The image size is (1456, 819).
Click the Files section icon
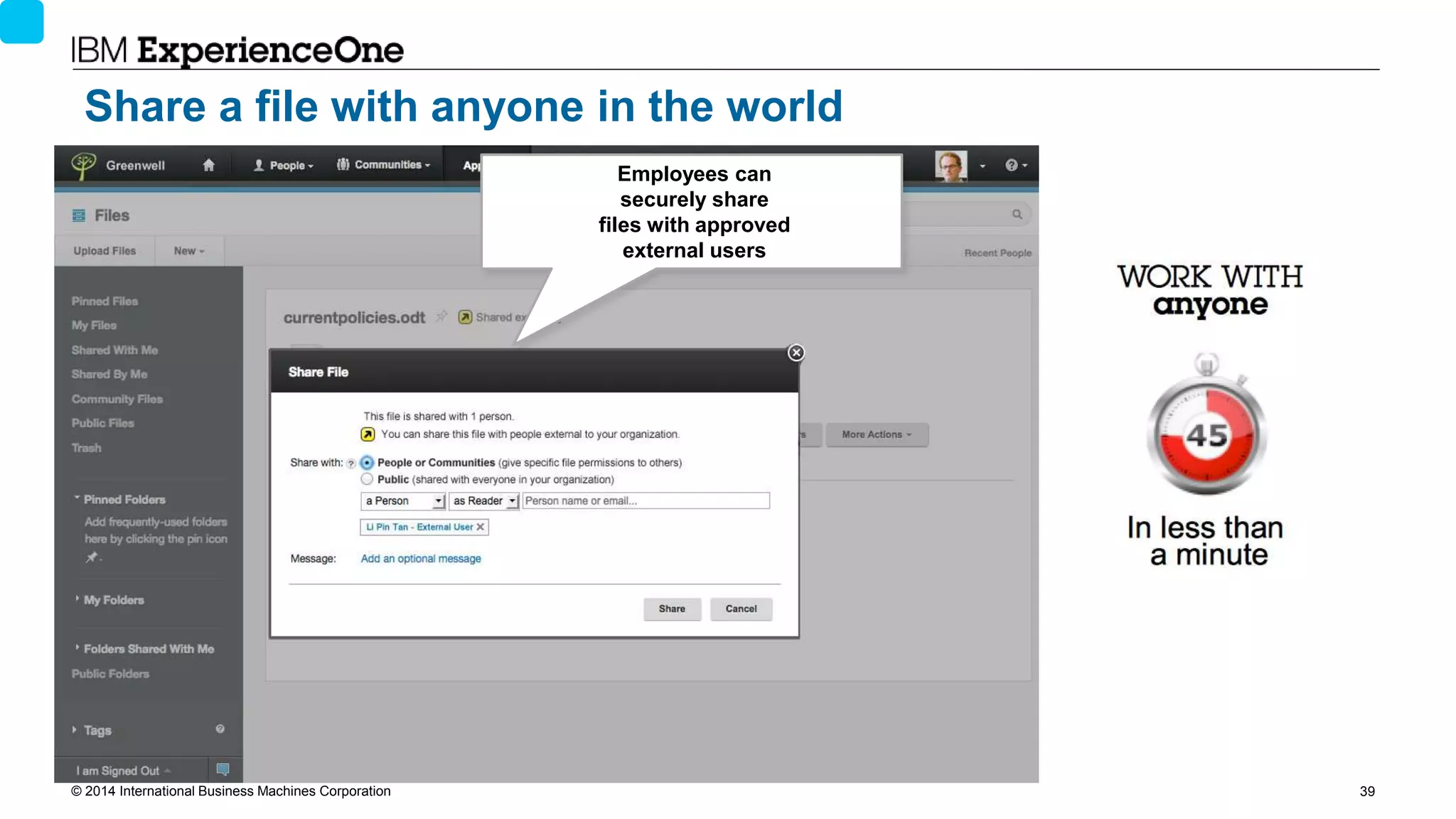click(79, 215)
